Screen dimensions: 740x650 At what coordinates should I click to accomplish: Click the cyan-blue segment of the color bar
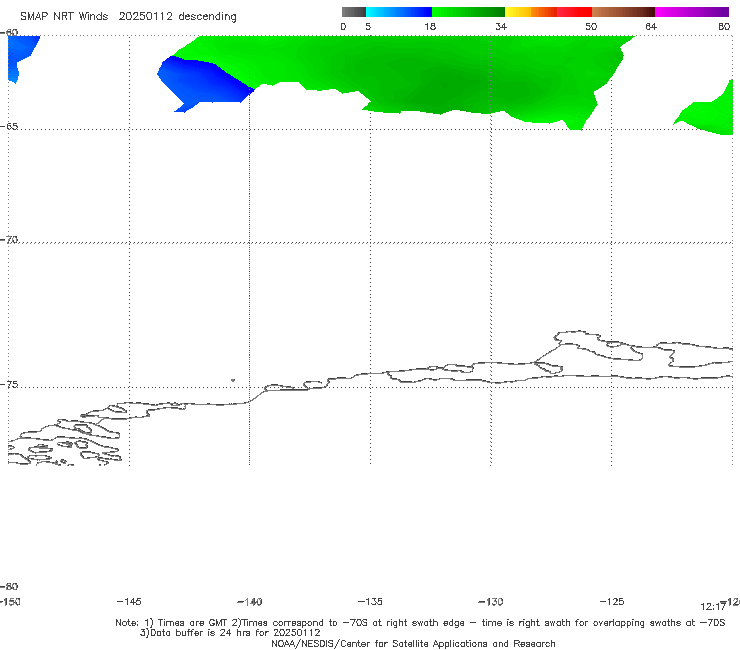tap(399, 12)
